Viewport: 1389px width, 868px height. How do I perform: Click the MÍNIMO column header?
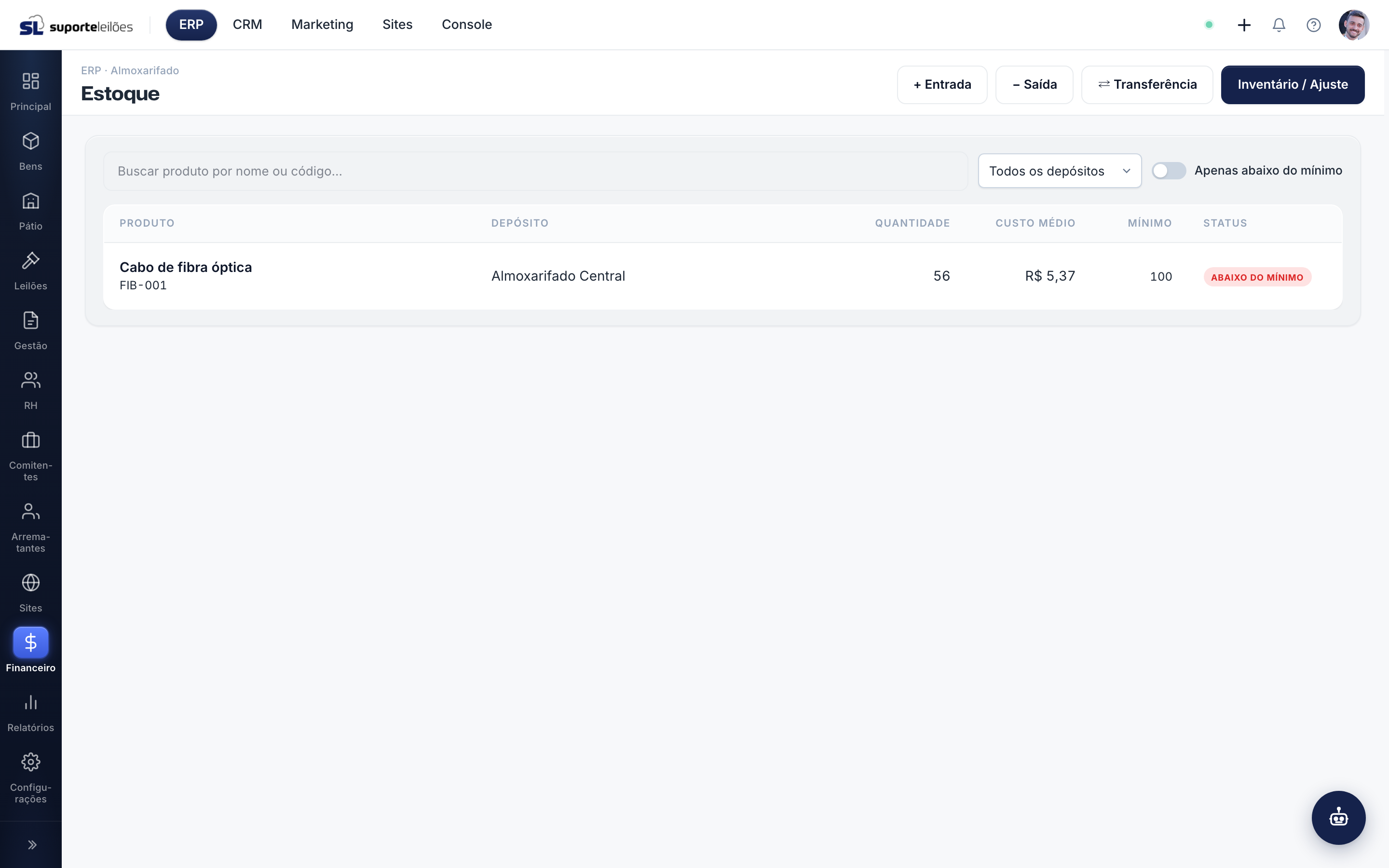[1149, 223]
